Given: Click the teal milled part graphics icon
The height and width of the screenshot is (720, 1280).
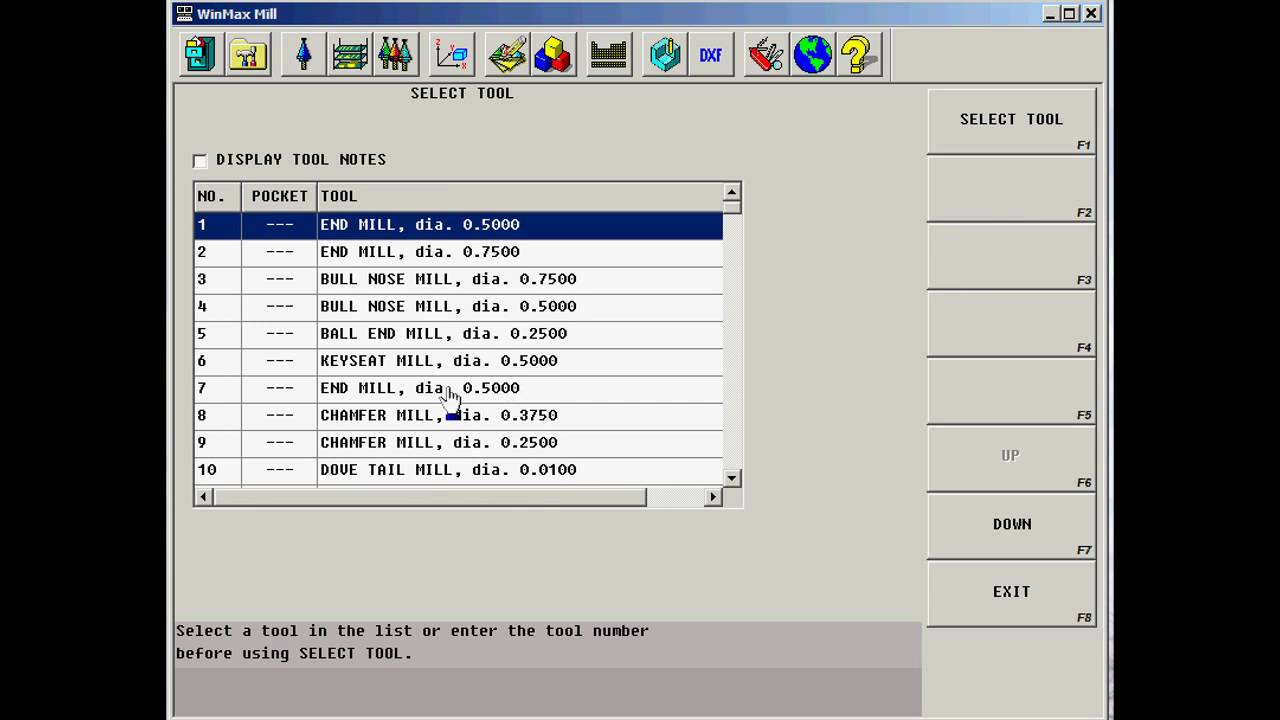Looking at the screenshot, I should [x=665, y=54].
